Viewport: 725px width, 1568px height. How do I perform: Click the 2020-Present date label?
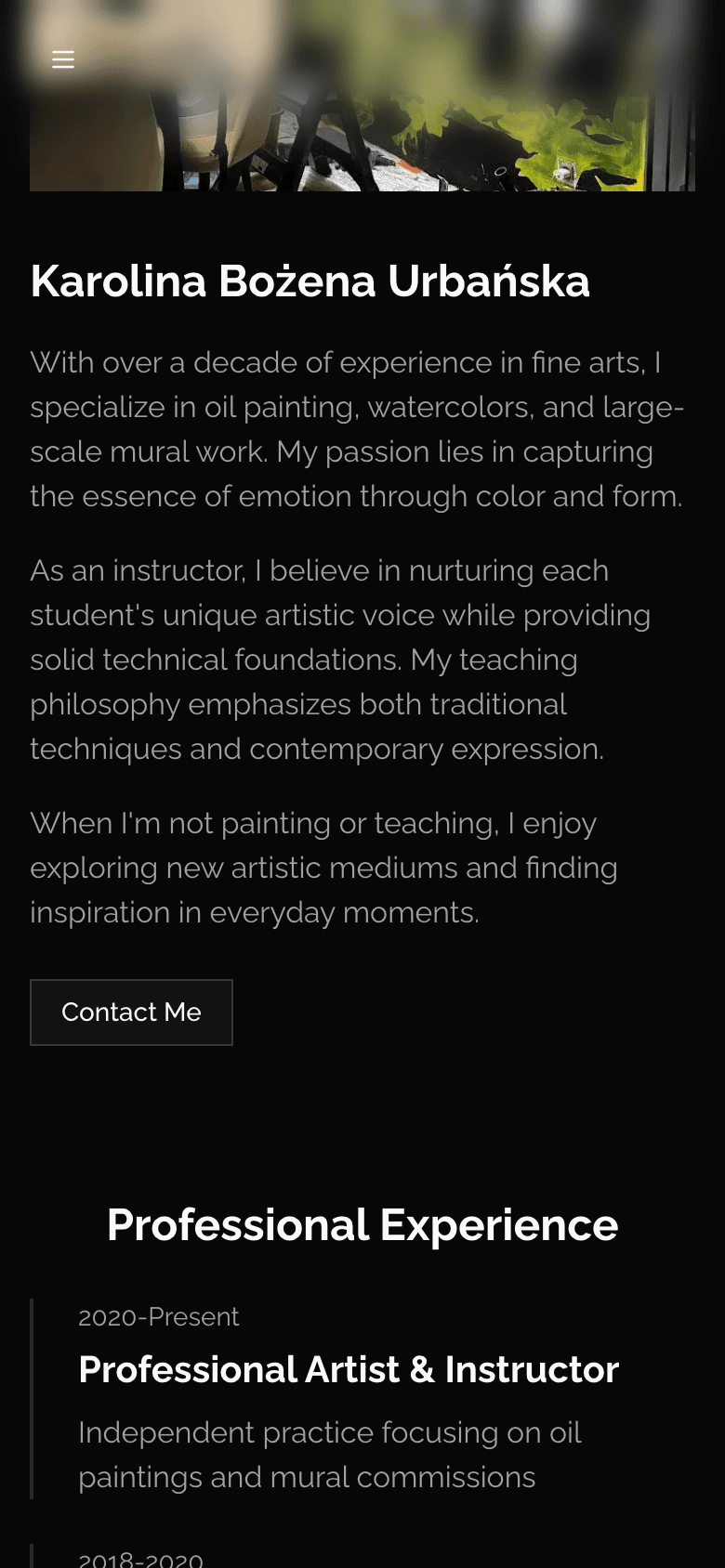pyautogui.click(x=158, y=1317)
